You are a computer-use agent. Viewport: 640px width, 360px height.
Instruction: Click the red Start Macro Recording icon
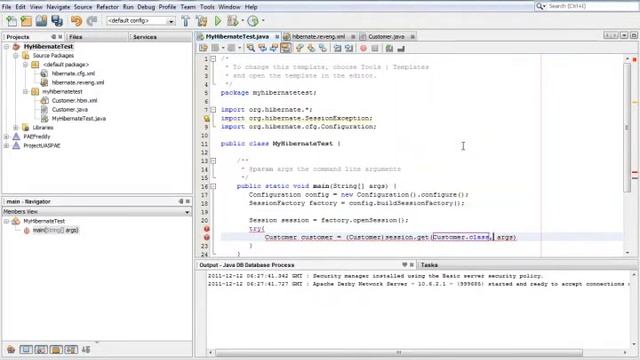tap(363, 48)
